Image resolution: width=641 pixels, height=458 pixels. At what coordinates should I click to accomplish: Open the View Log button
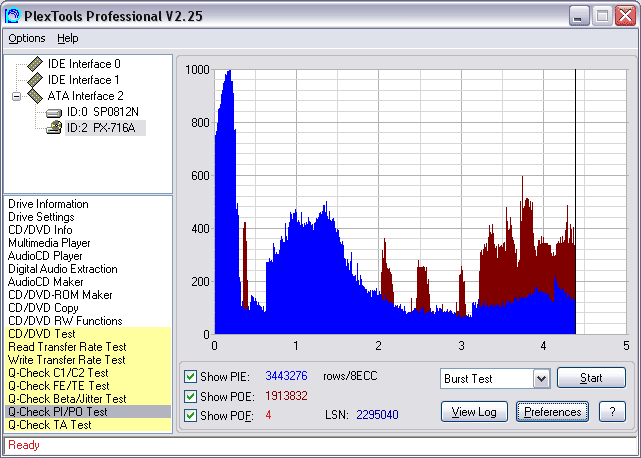(x=474, y=411)
